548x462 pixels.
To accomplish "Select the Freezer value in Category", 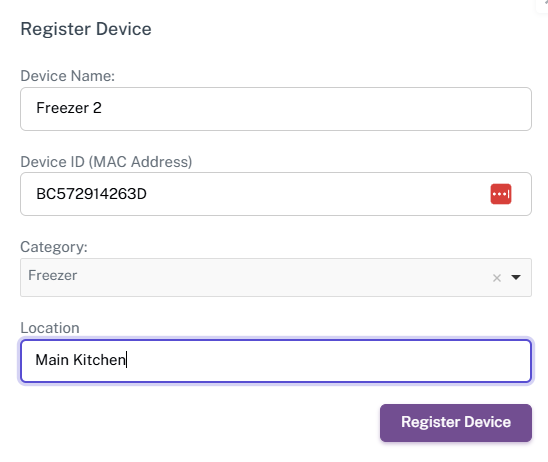I will pos(53,275).
